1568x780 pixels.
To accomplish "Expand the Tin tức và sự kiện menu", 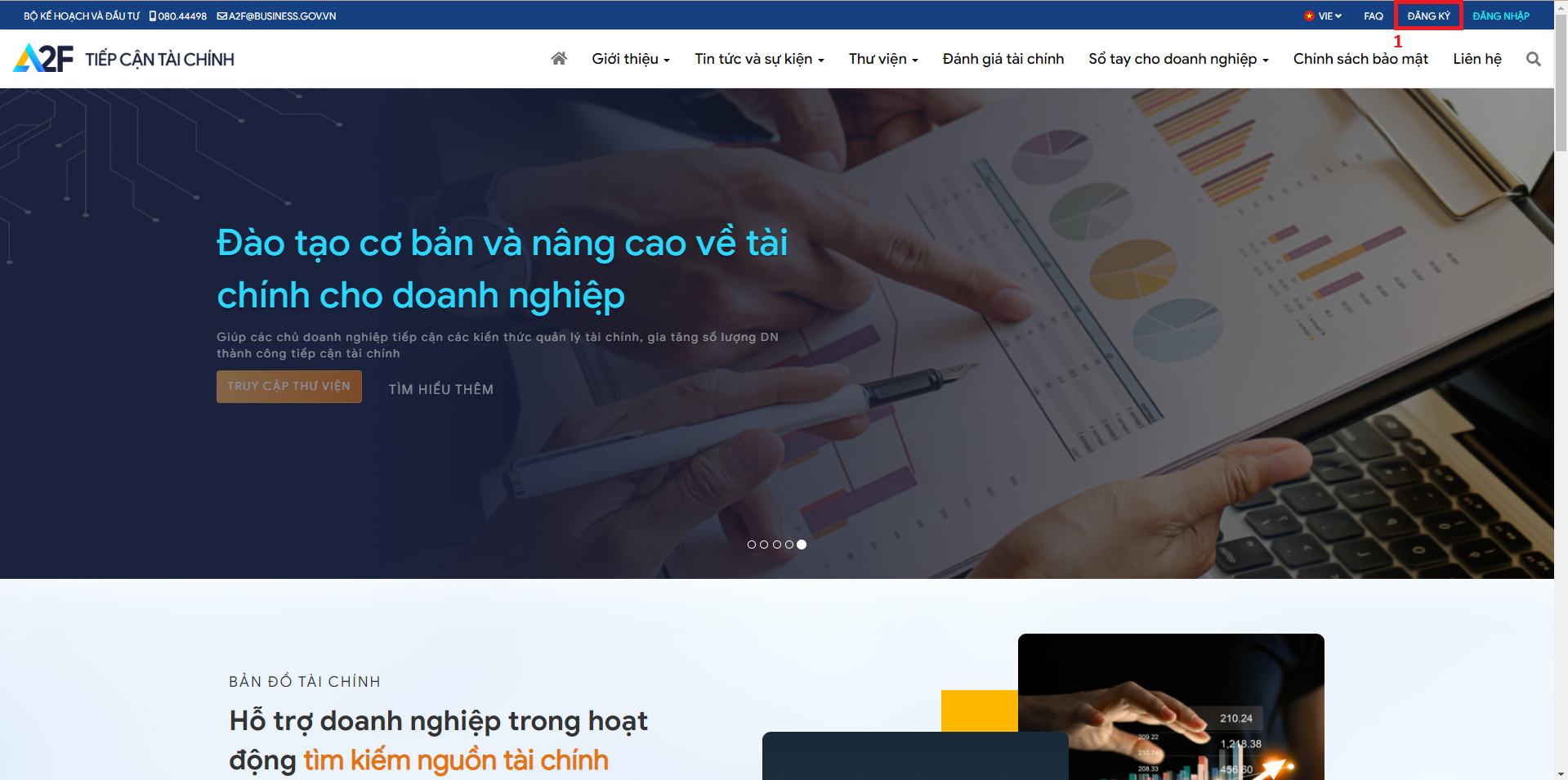I will coord(759,59).
